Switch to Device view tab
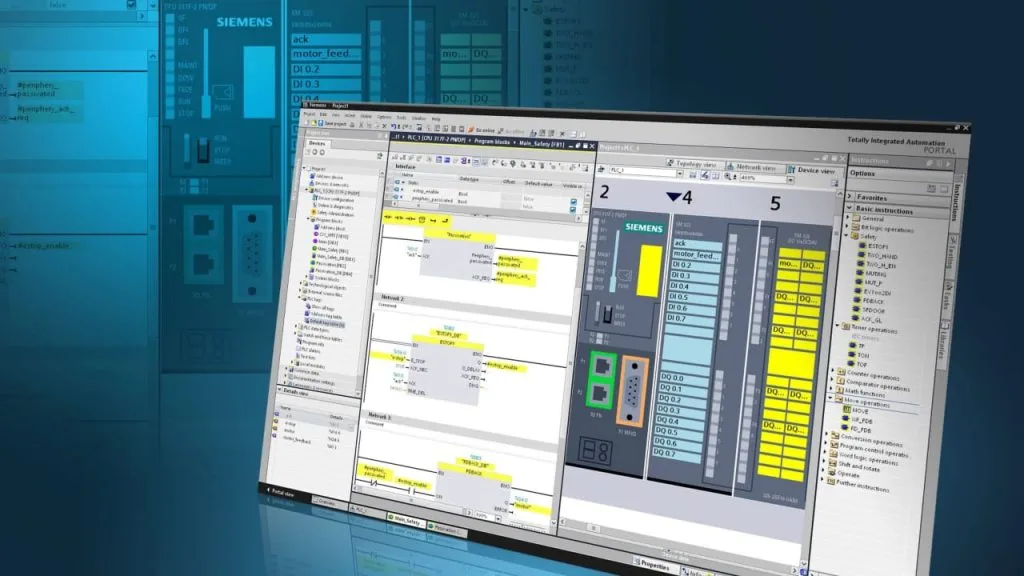The image size is (1024, 576). click(x=814, y=170)
